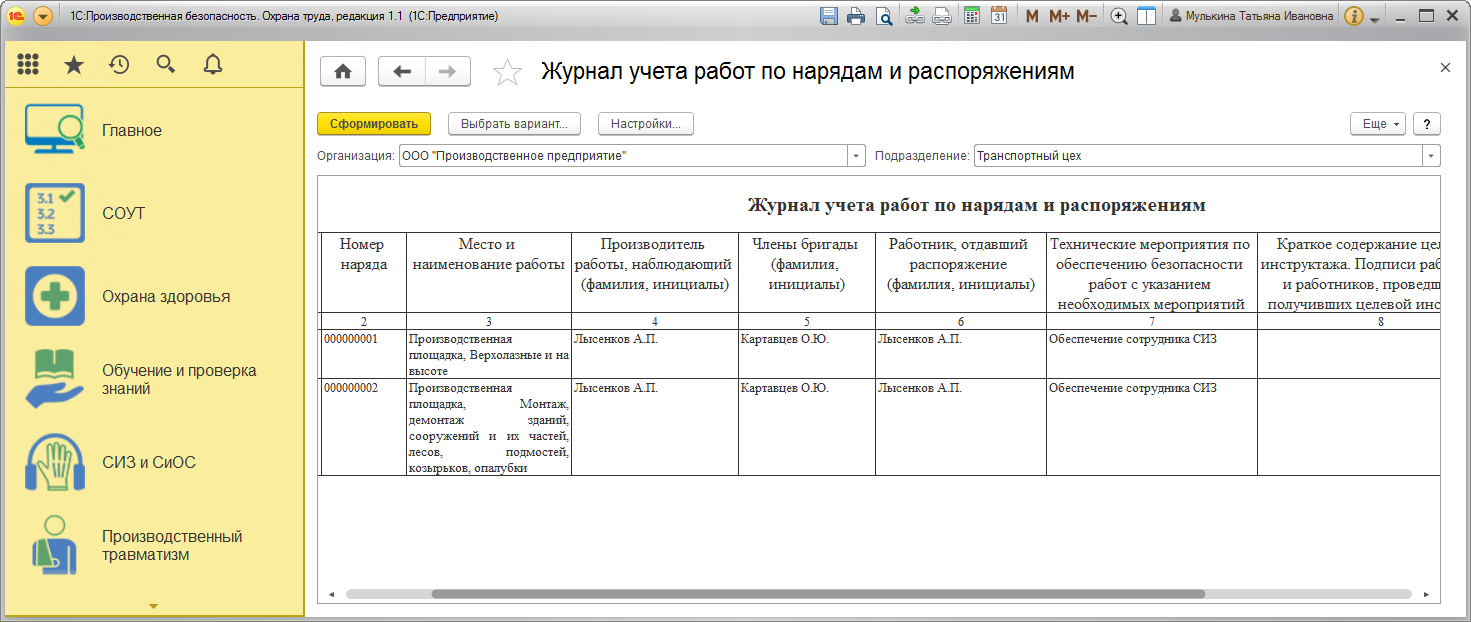Viewport: 1471px width, 622px height.
Task: Click the Подразделение input field
Action: [x=1198, y=156]
